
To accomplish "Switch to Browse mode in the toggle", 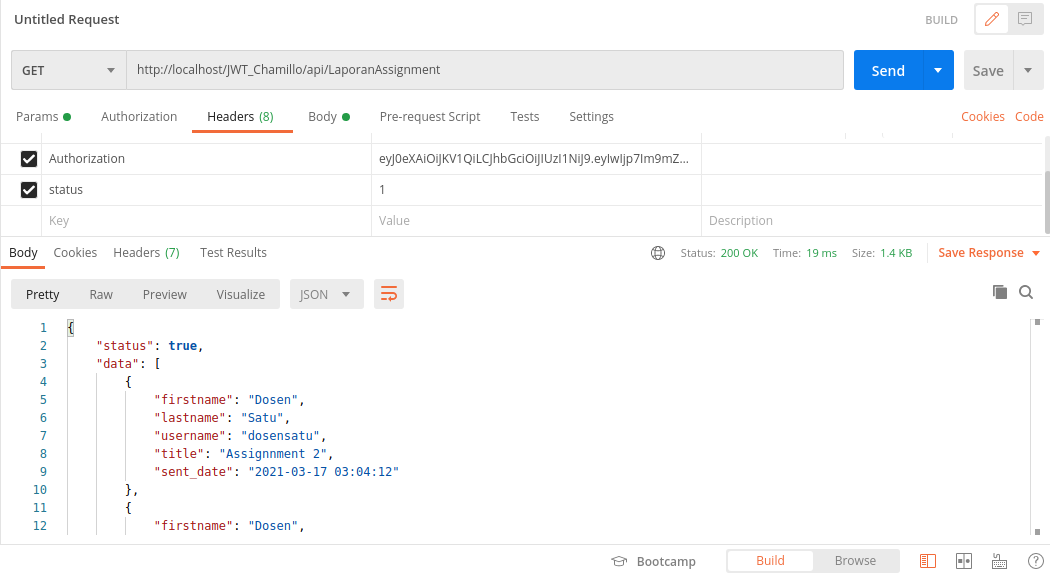I will point(855,561).
